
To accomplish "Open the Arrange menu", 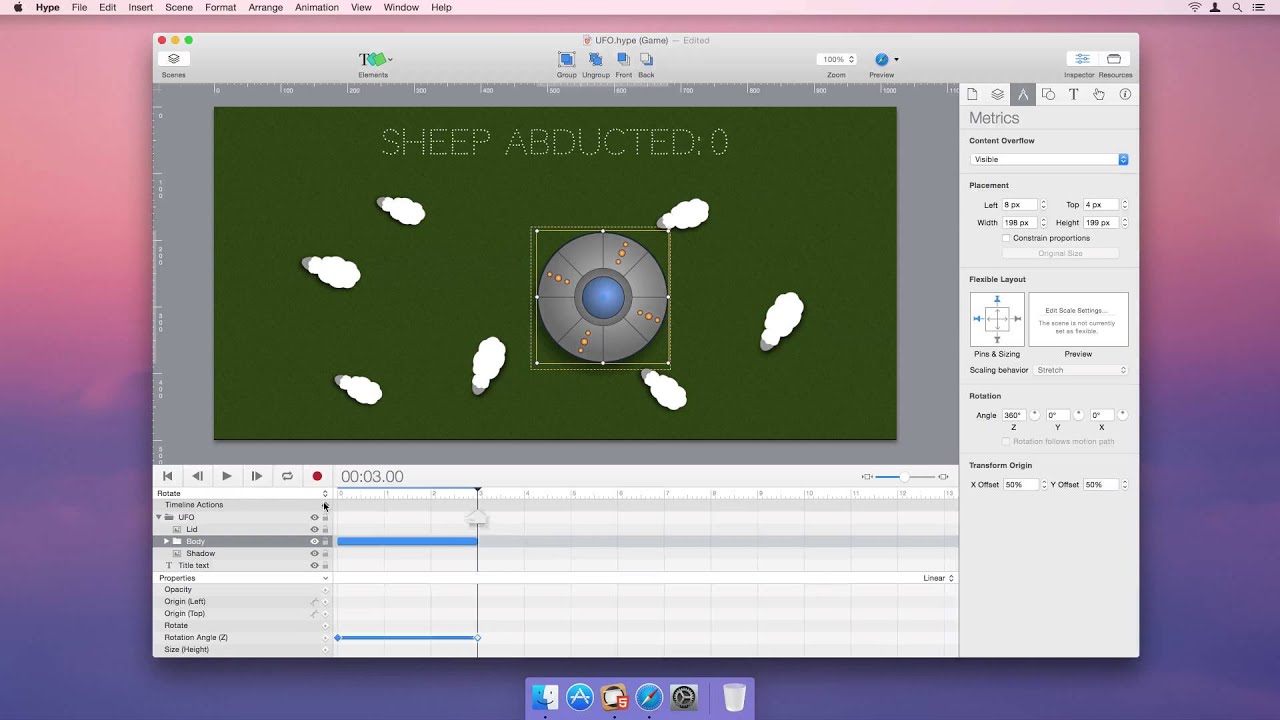I will tap(265, 7).
